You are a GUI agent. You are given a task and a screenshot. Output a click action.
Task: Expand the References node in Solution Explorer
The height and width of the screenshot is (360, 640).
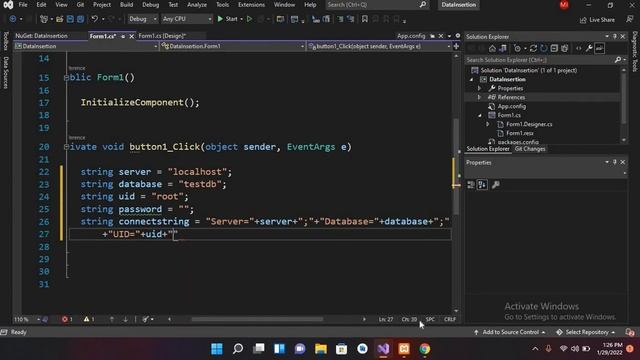pos(480,97)
